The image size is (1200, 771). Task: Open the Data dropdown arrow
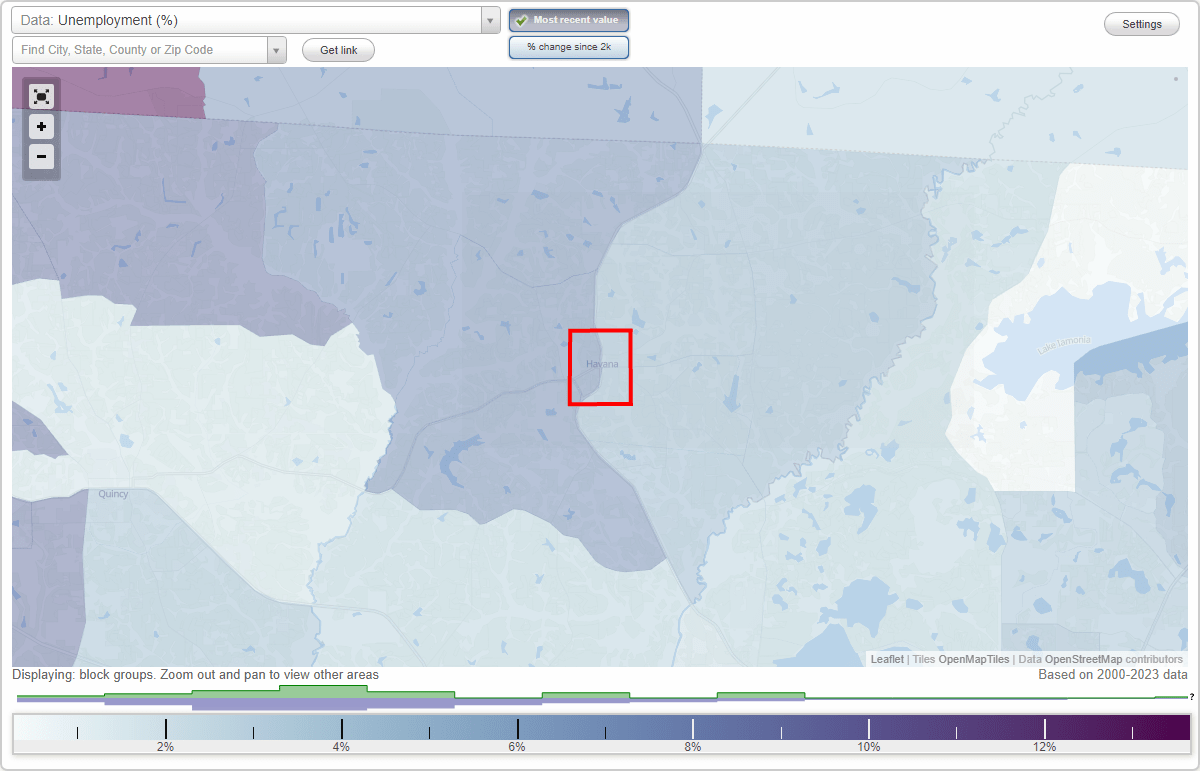coord(490,20)
